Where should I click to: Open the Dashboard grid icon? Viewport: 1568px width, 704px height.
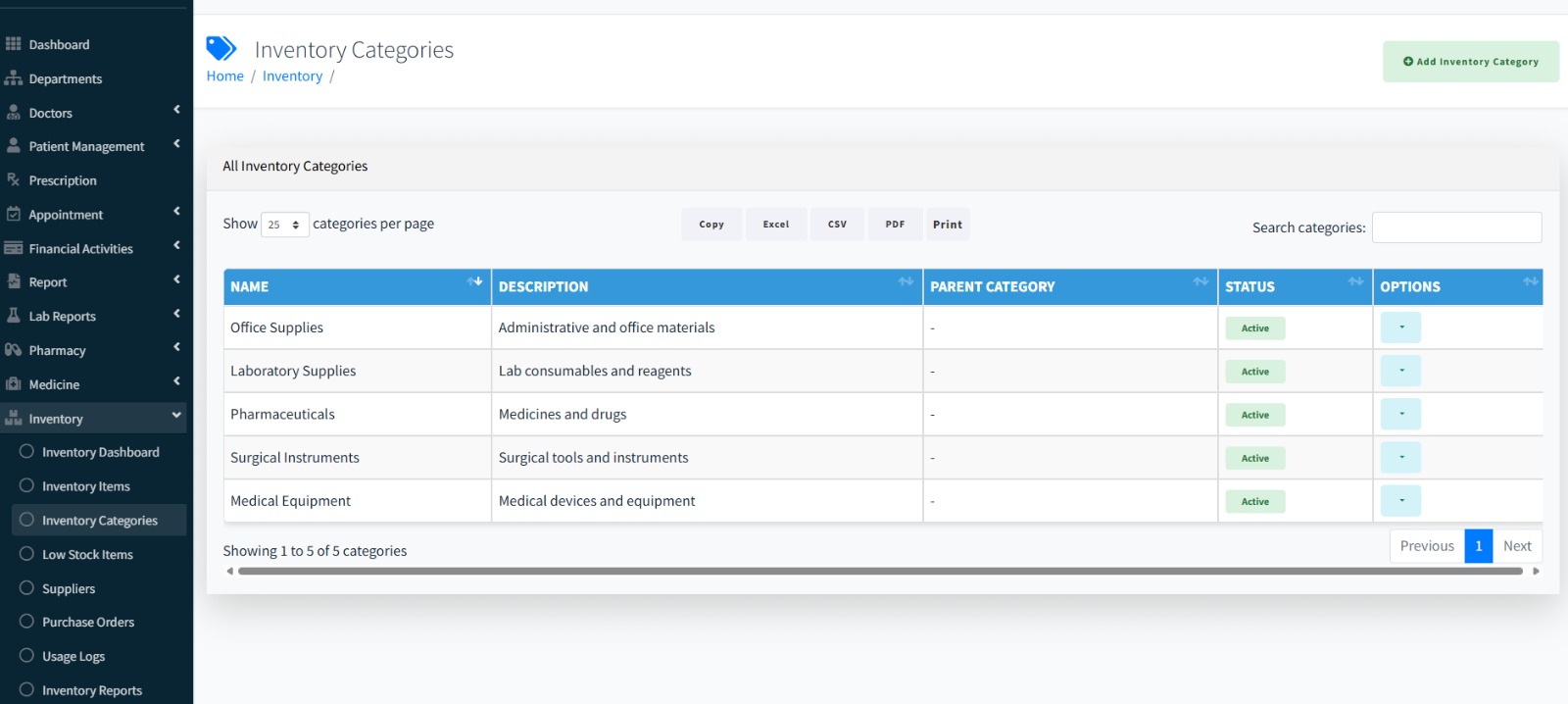coord(13,44)
